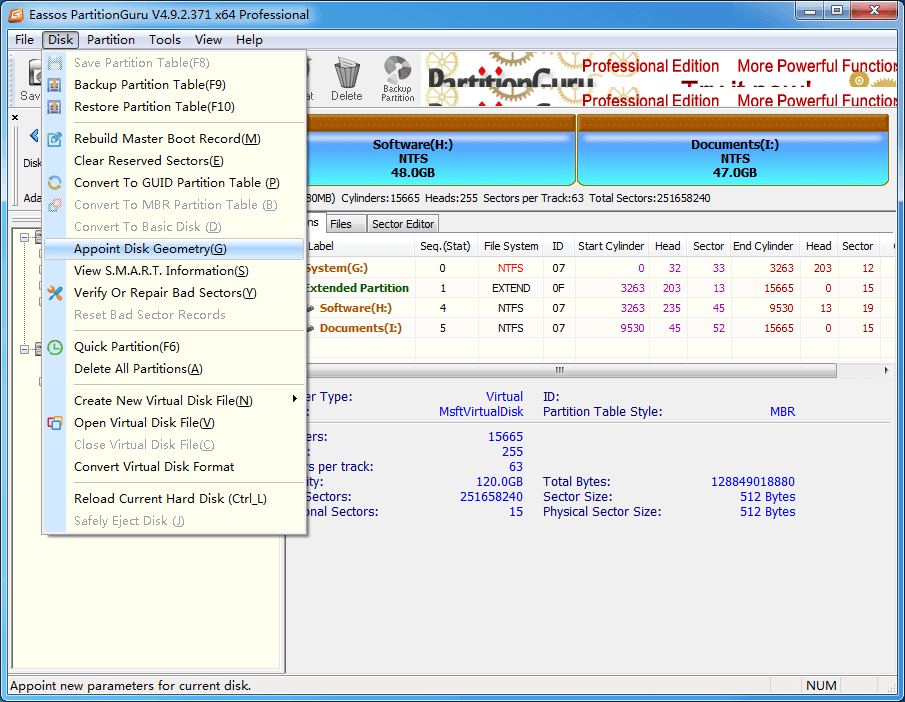Open the Partition menu
Viewport: 905px width, 702px height.
click(x=111, y=40)
